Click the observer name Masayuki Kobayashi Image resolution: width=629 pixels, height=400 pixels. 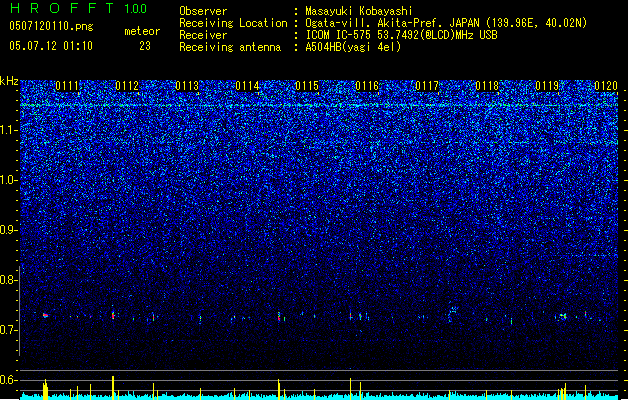(359, 11)
